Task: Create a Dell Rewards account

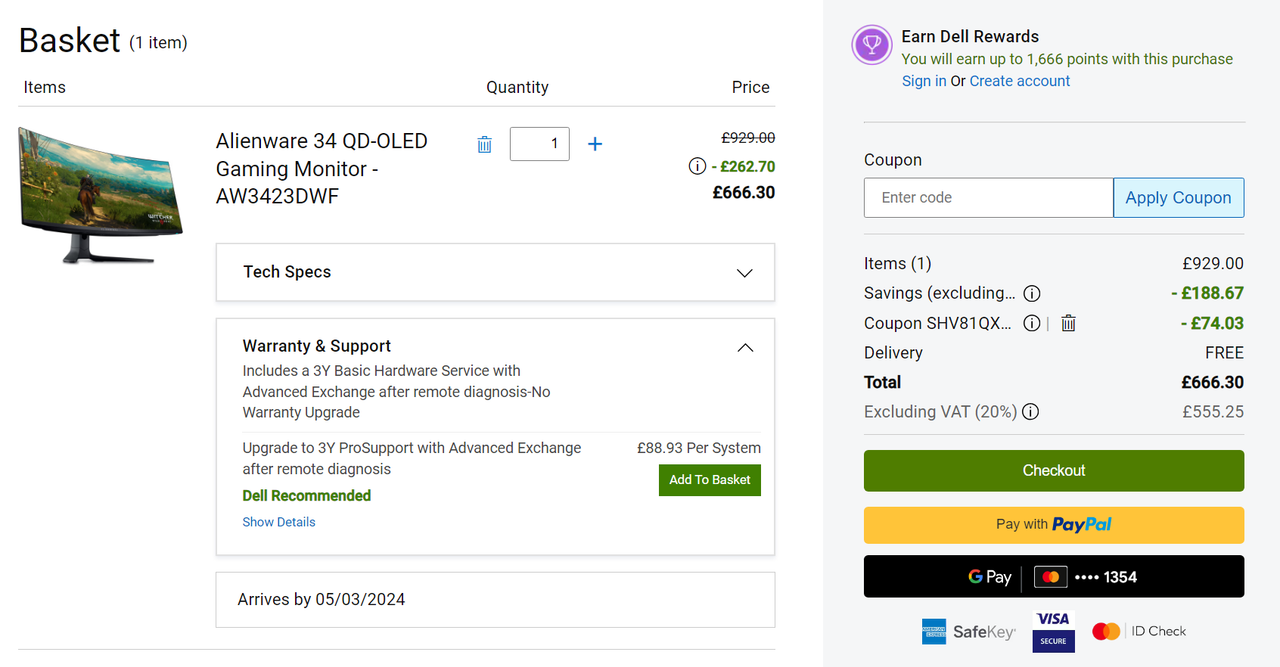Action: (x=1020, y=81)
